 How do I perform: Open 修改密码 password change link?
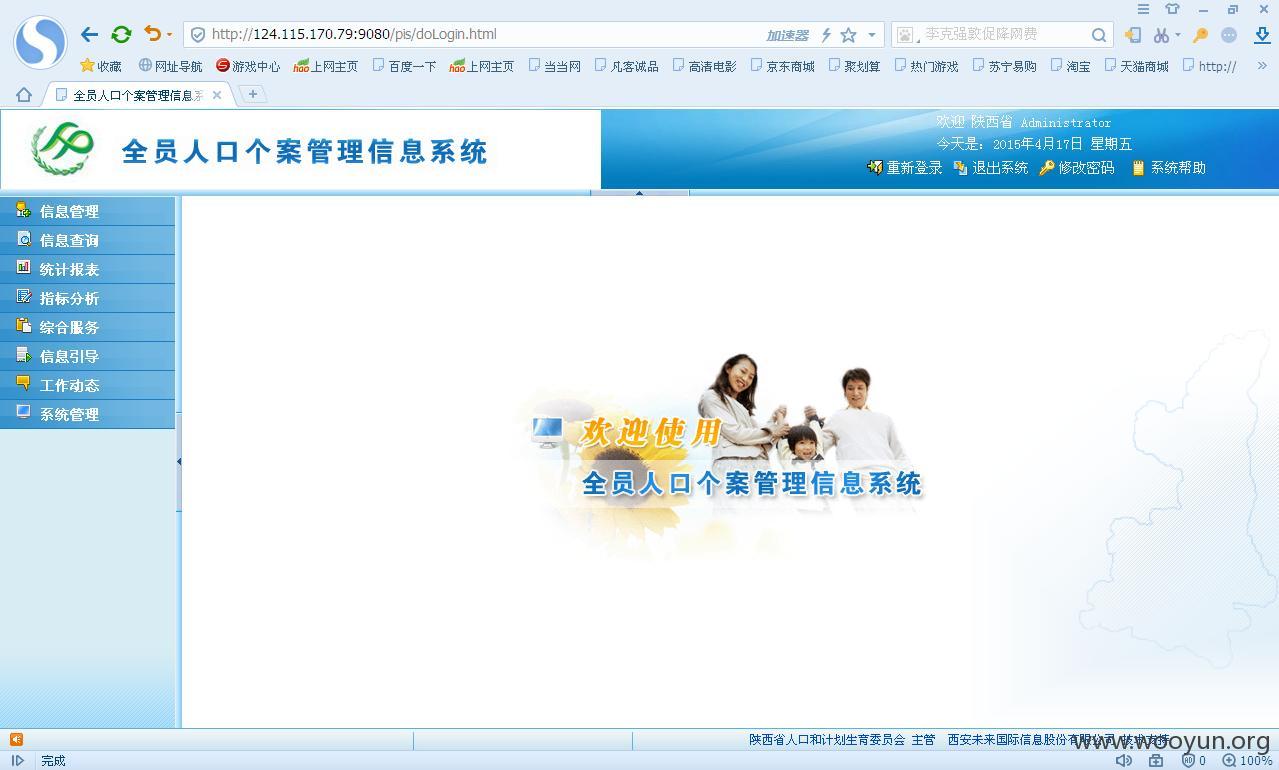[x=1077, y=168]
